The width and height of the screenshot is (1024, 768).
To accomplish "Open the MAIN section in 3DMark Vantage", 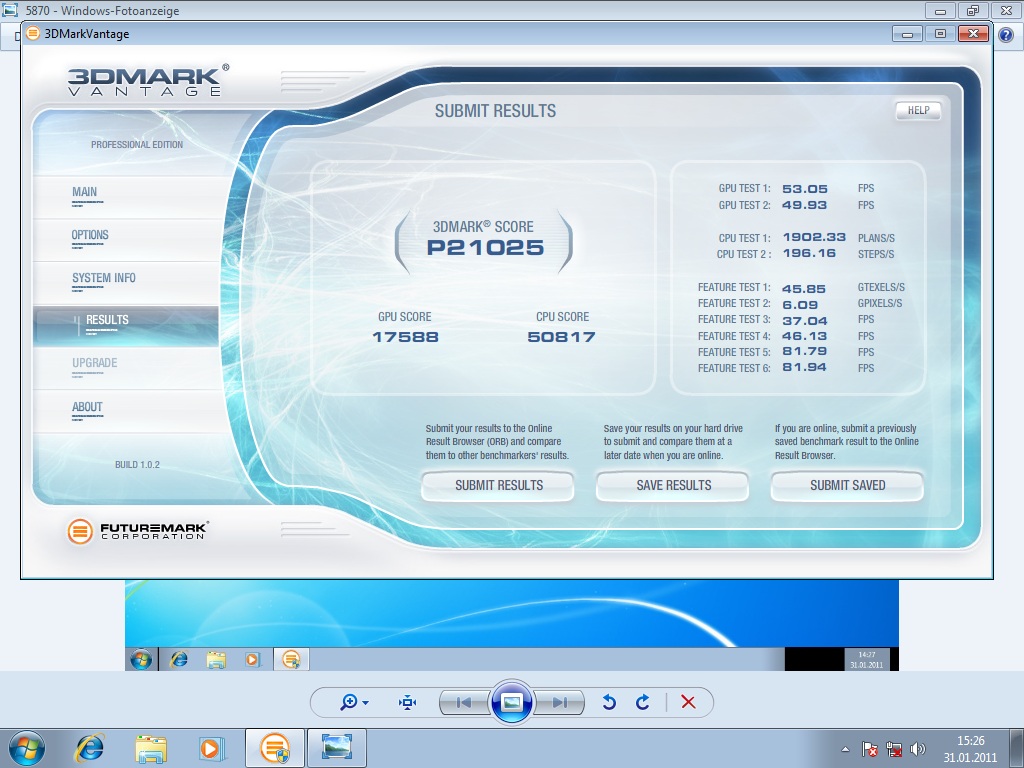I will [84, 192].
